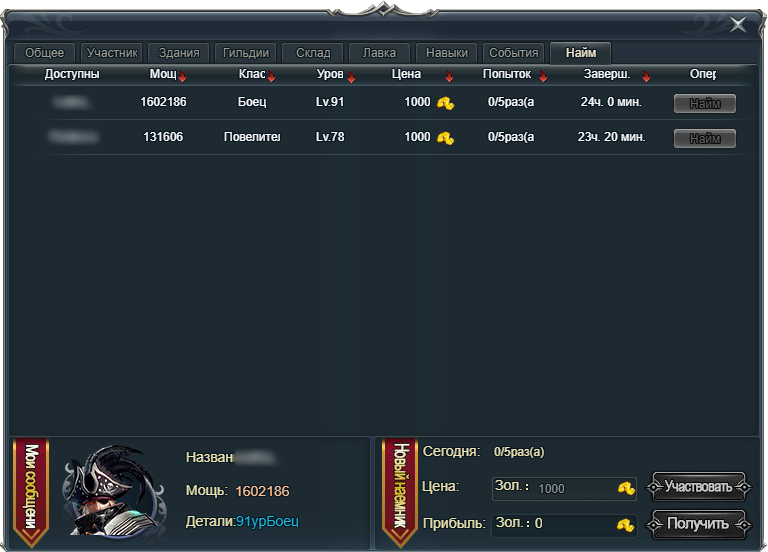This screenshot has height=552, width=768.
Task: Click gold coins icon in Lv.91 row
Action: coord(445,103)
